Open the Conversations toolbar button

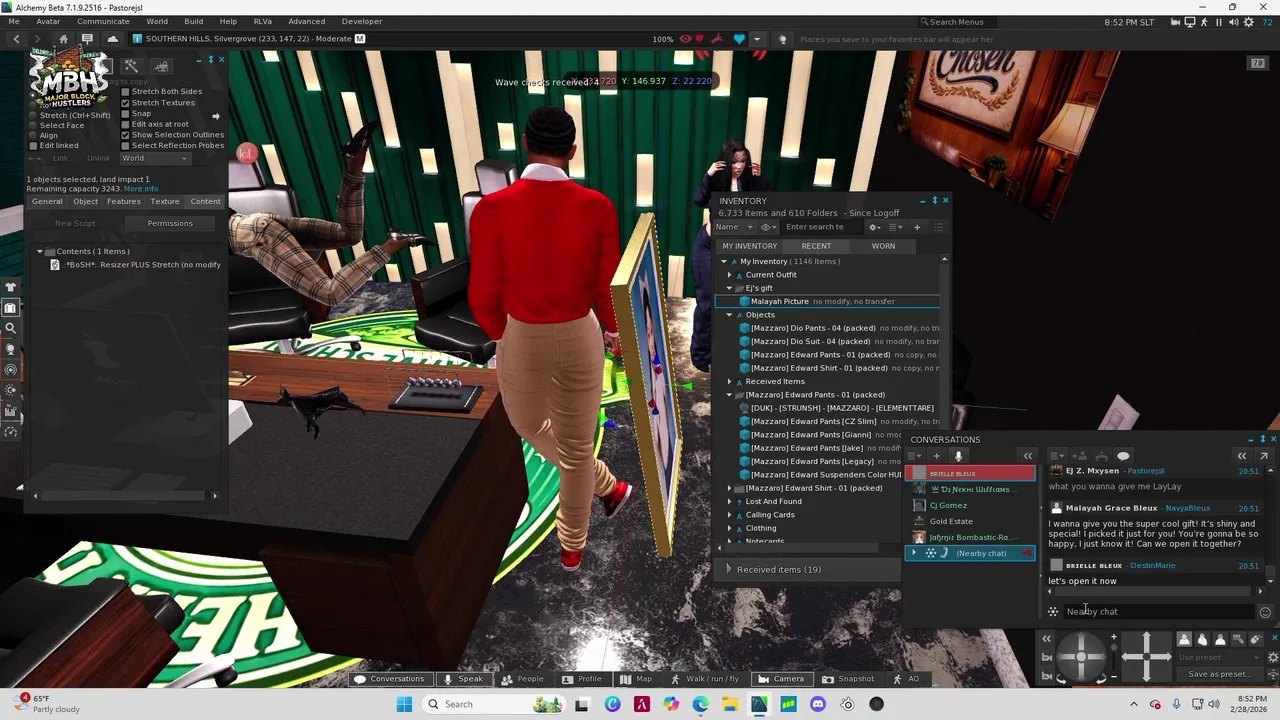pos(389,679)
